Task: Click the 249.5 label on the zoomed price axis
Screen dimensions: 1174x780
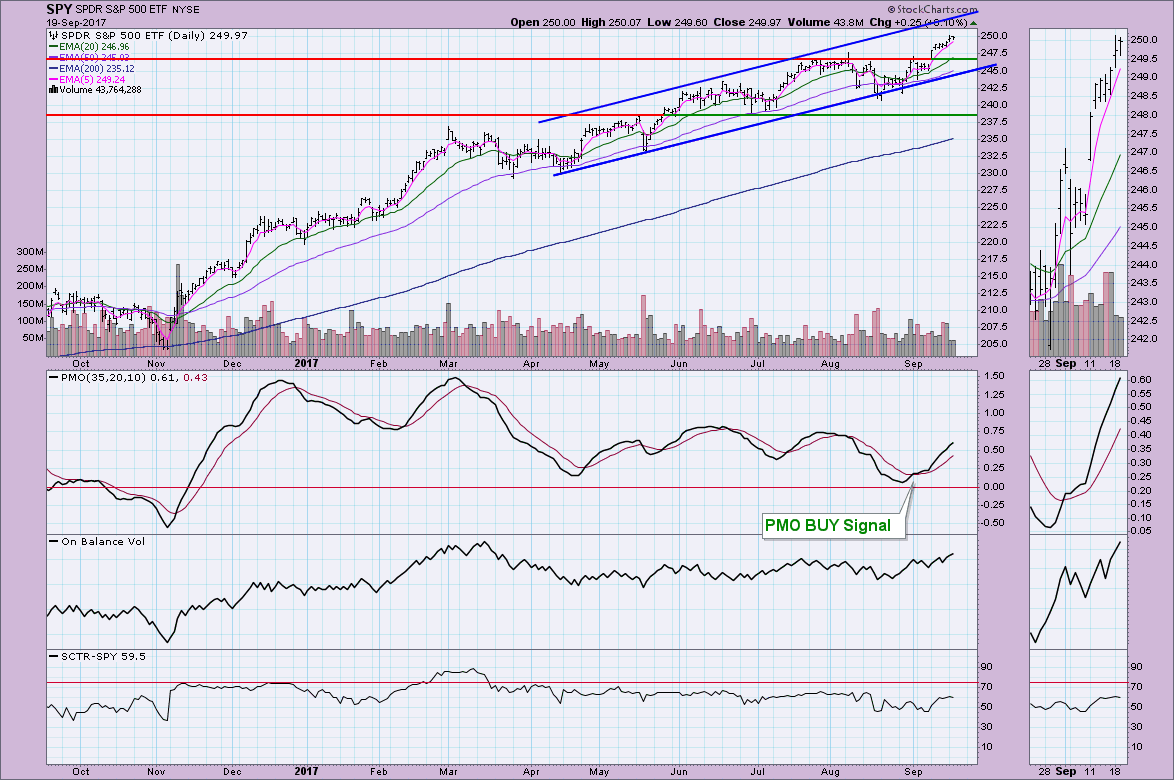Action: tap(1143, 58)
